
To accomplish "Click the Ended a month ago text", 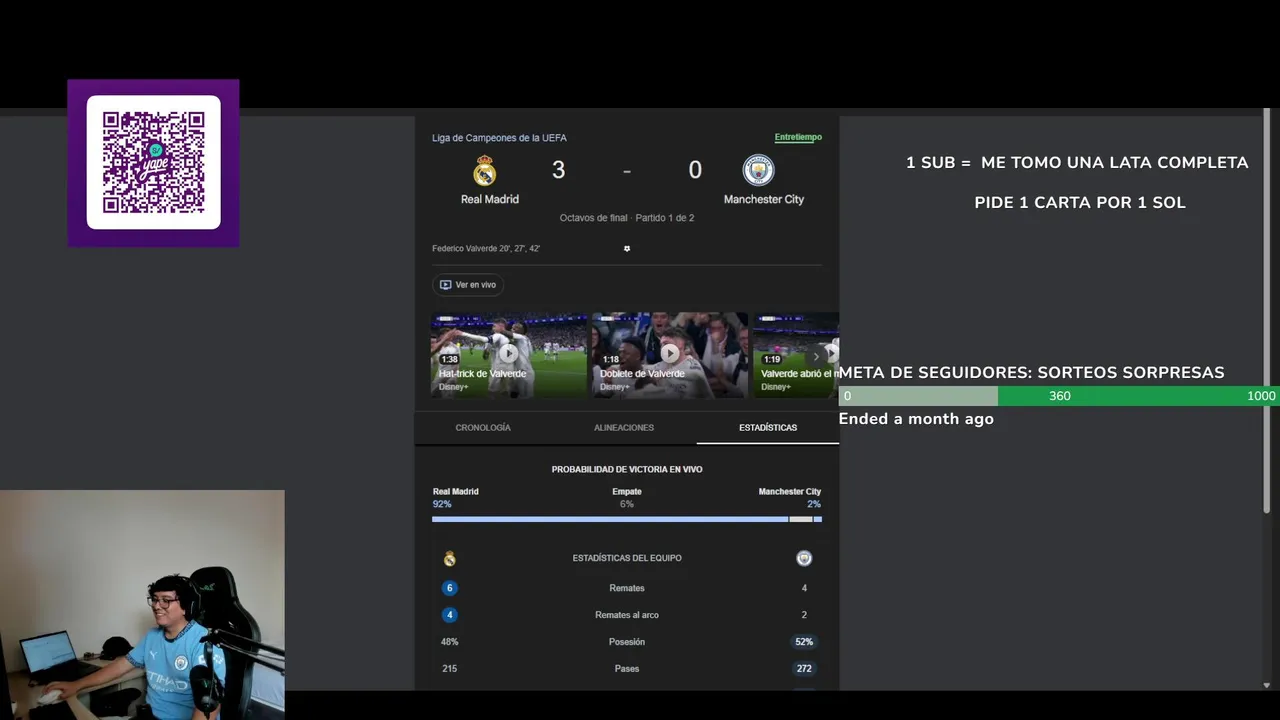I will pos(916,419).
